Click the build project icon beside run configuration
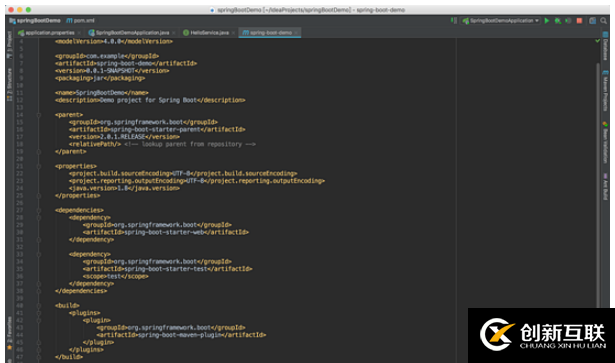 click(453, 21)
